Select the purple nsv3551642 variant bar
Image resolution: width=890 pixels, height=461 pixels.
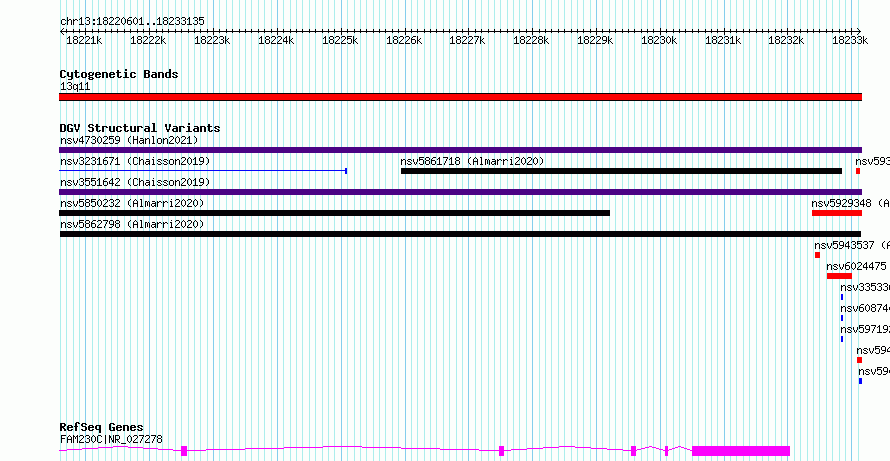[460, 192]
